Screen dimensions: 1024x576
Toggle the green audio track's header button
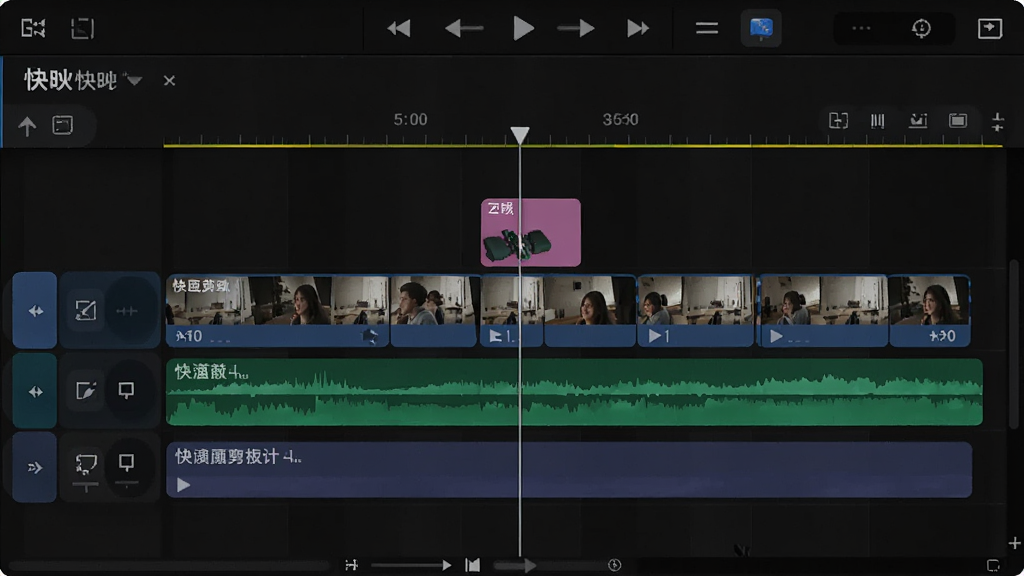(x=35, y=391)
